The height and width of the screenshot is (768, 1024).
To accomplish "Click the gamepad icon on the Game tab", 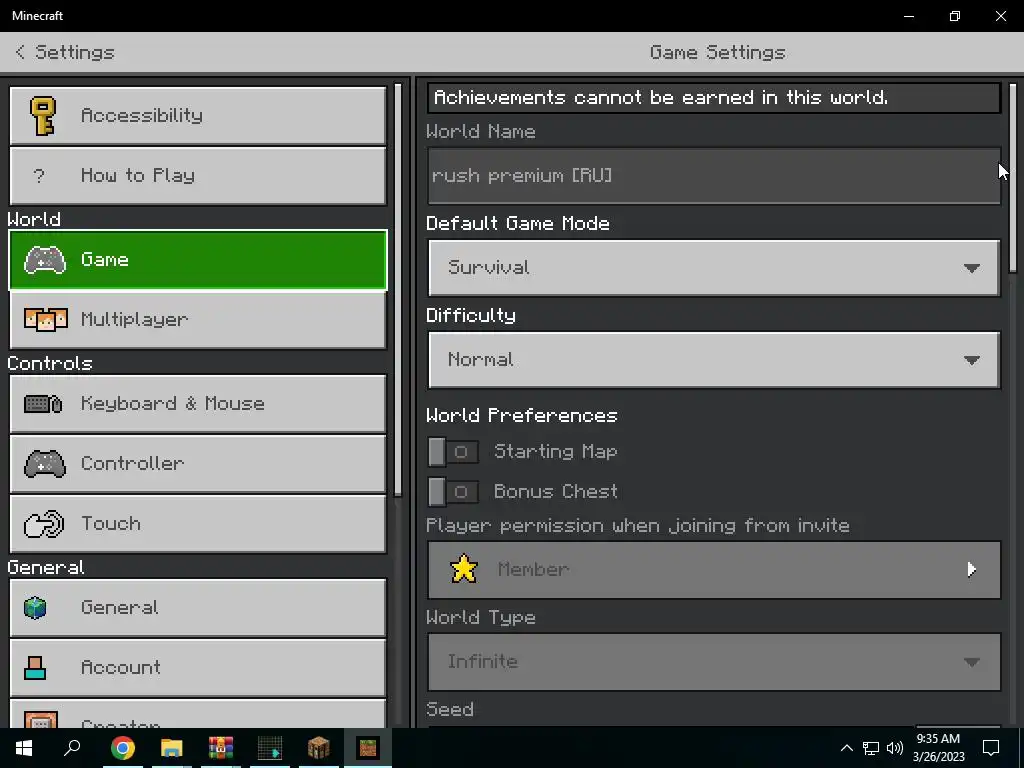I will 44,260.
